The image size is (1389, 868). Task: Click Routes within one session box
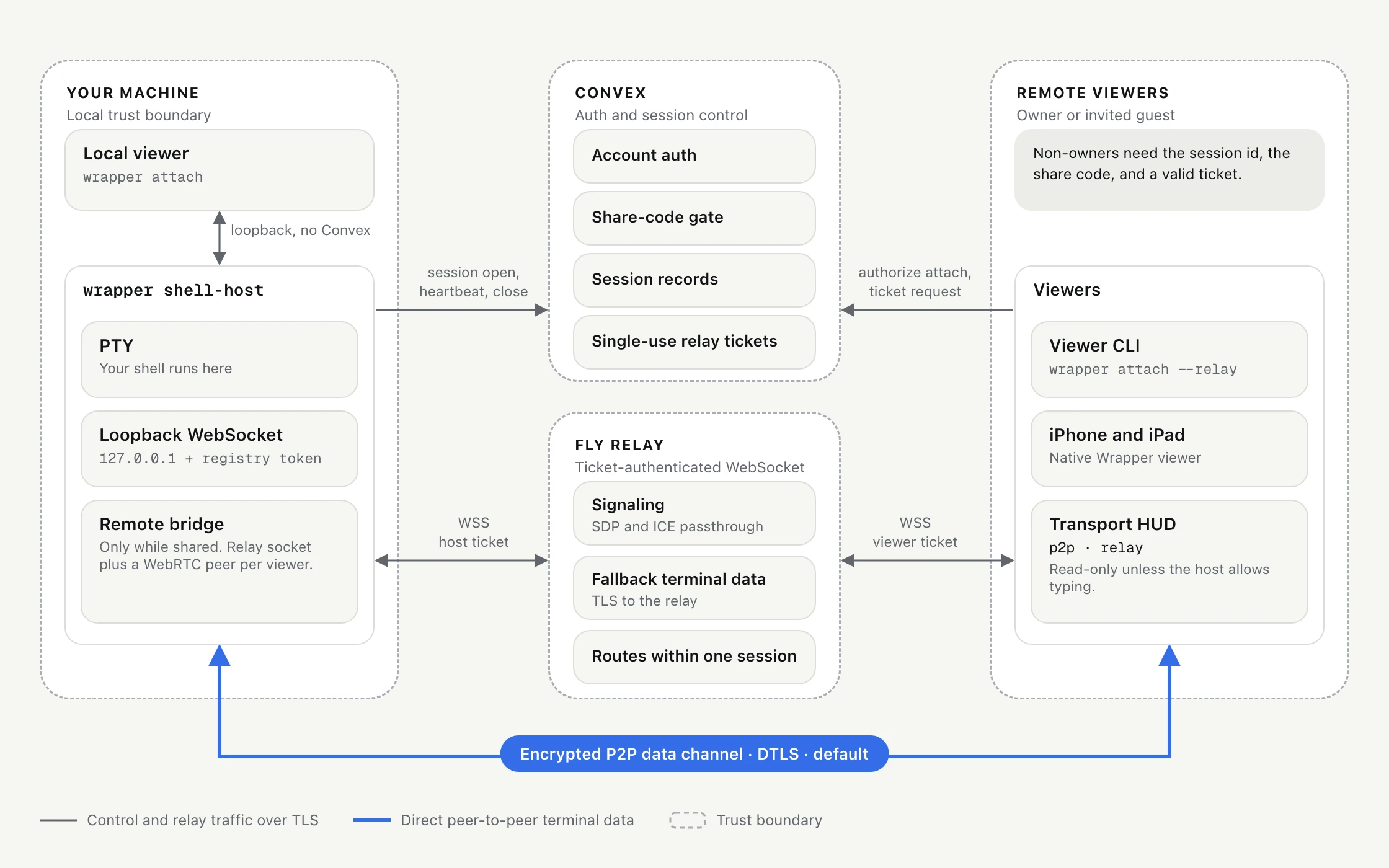tap(694, 657)
